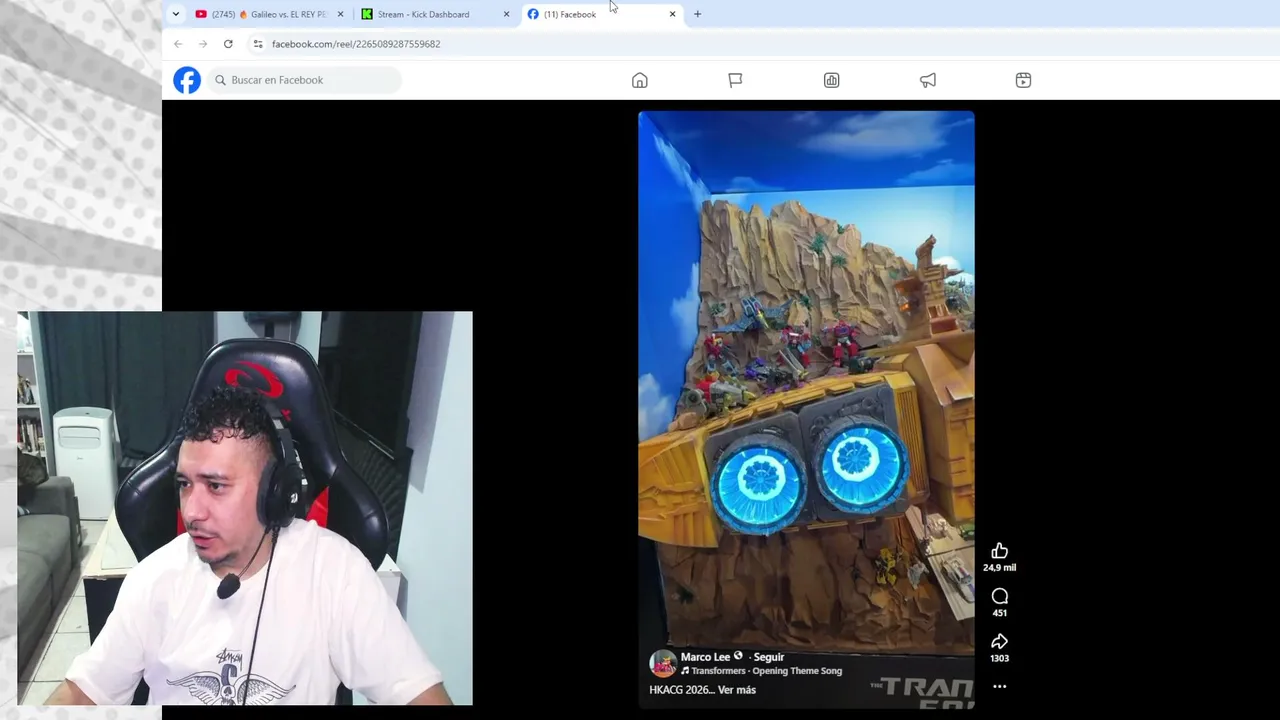Close the Kick Dashboard tab
This screenshot has height=720, width=1280.
(x=506, y=14)
